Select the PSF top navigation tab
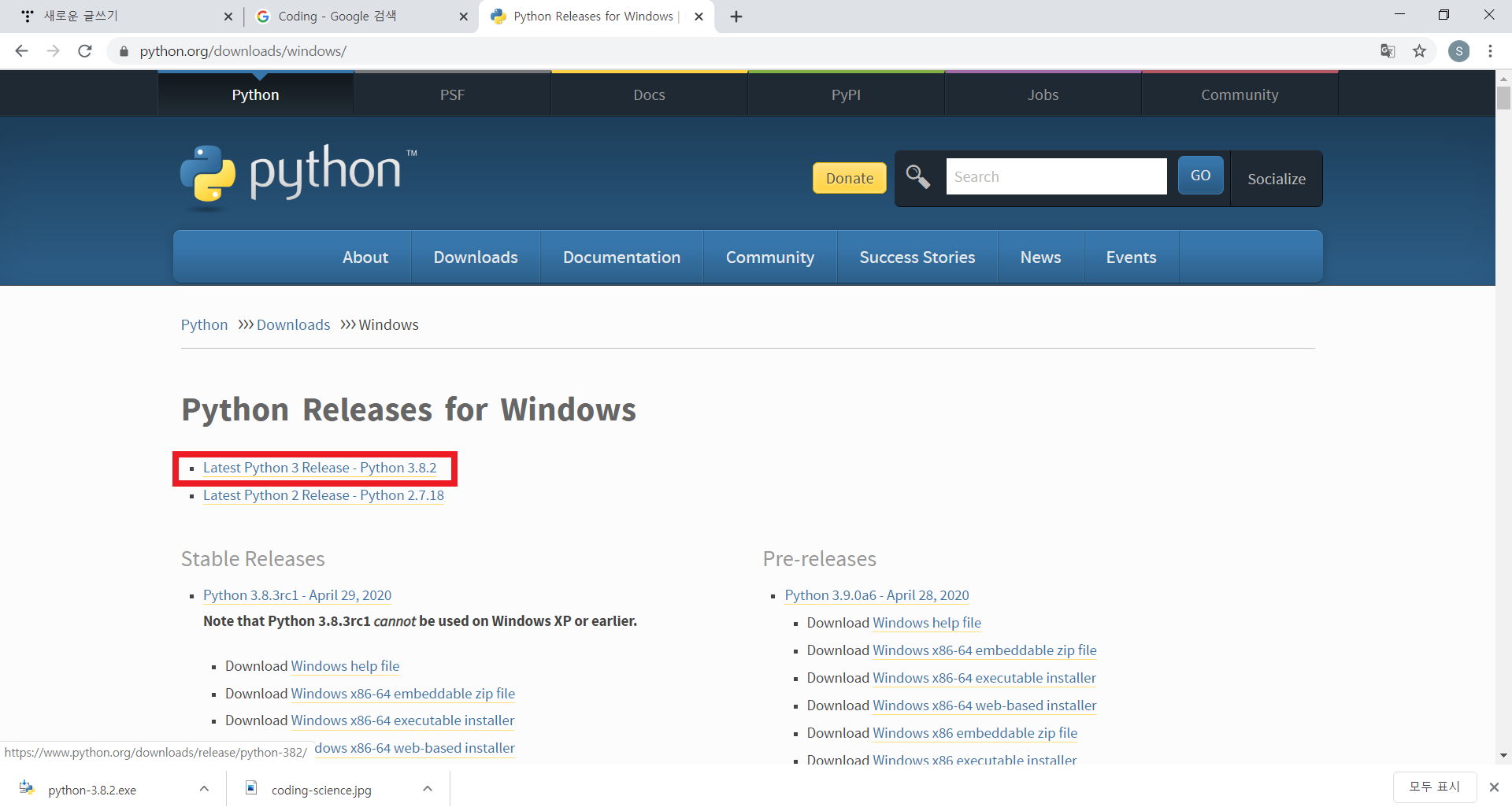Screen dimensions: 1512x811 coord(452,94)
